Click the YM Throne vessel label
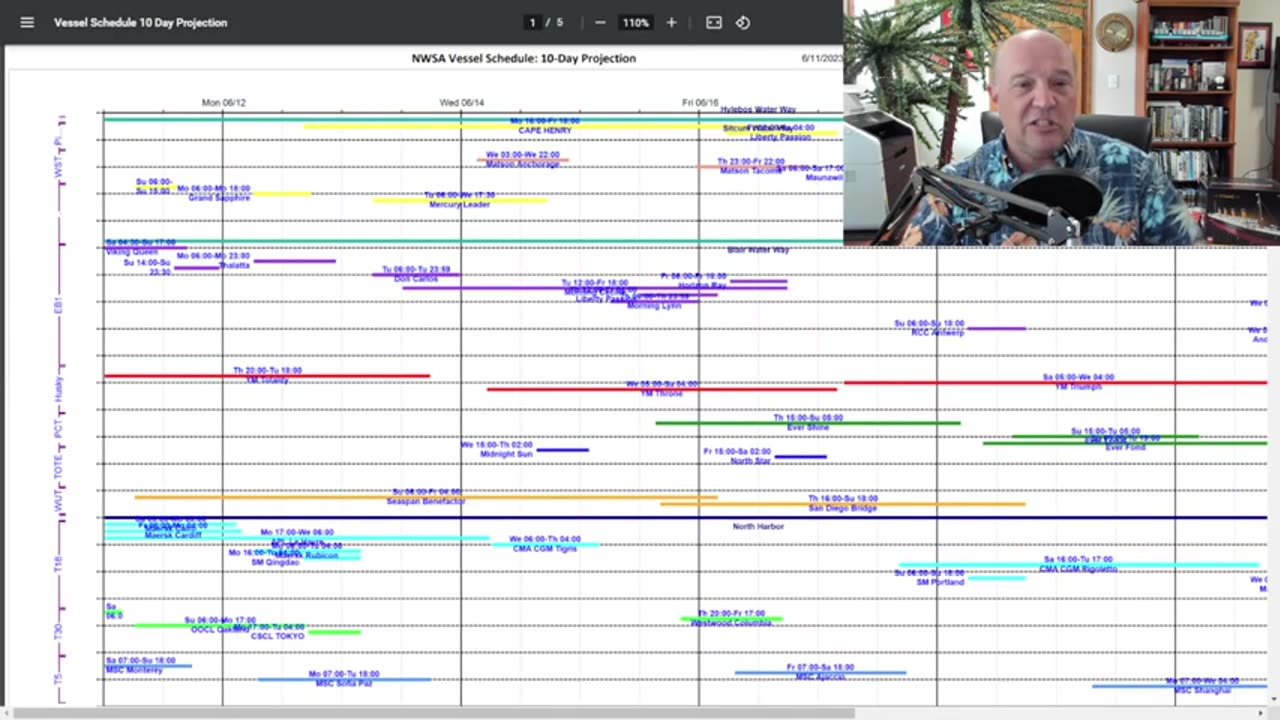 (x=662, y=394)
